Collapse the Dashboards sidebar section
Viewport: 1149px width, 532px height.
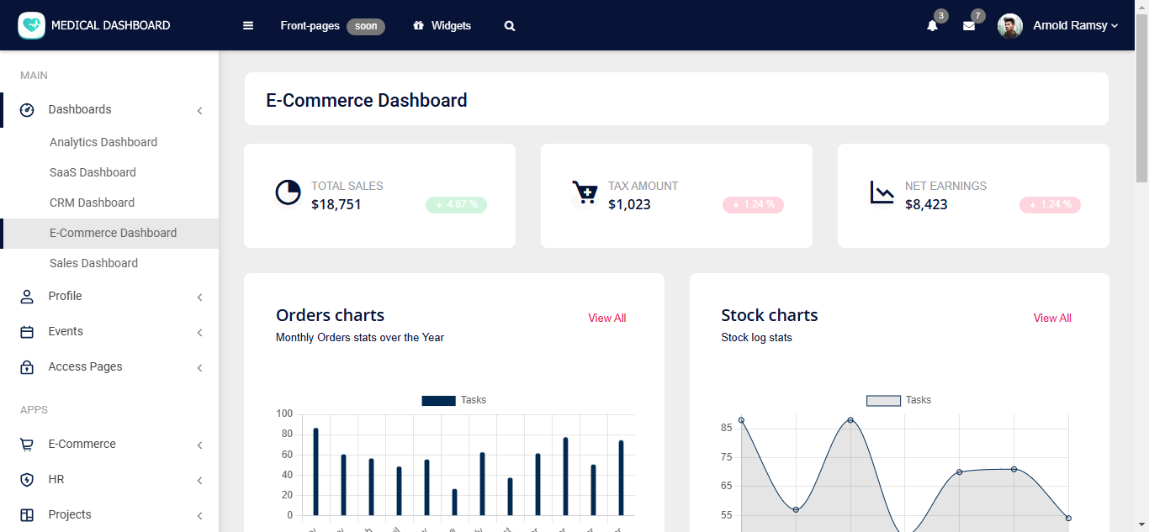(110, 110)
